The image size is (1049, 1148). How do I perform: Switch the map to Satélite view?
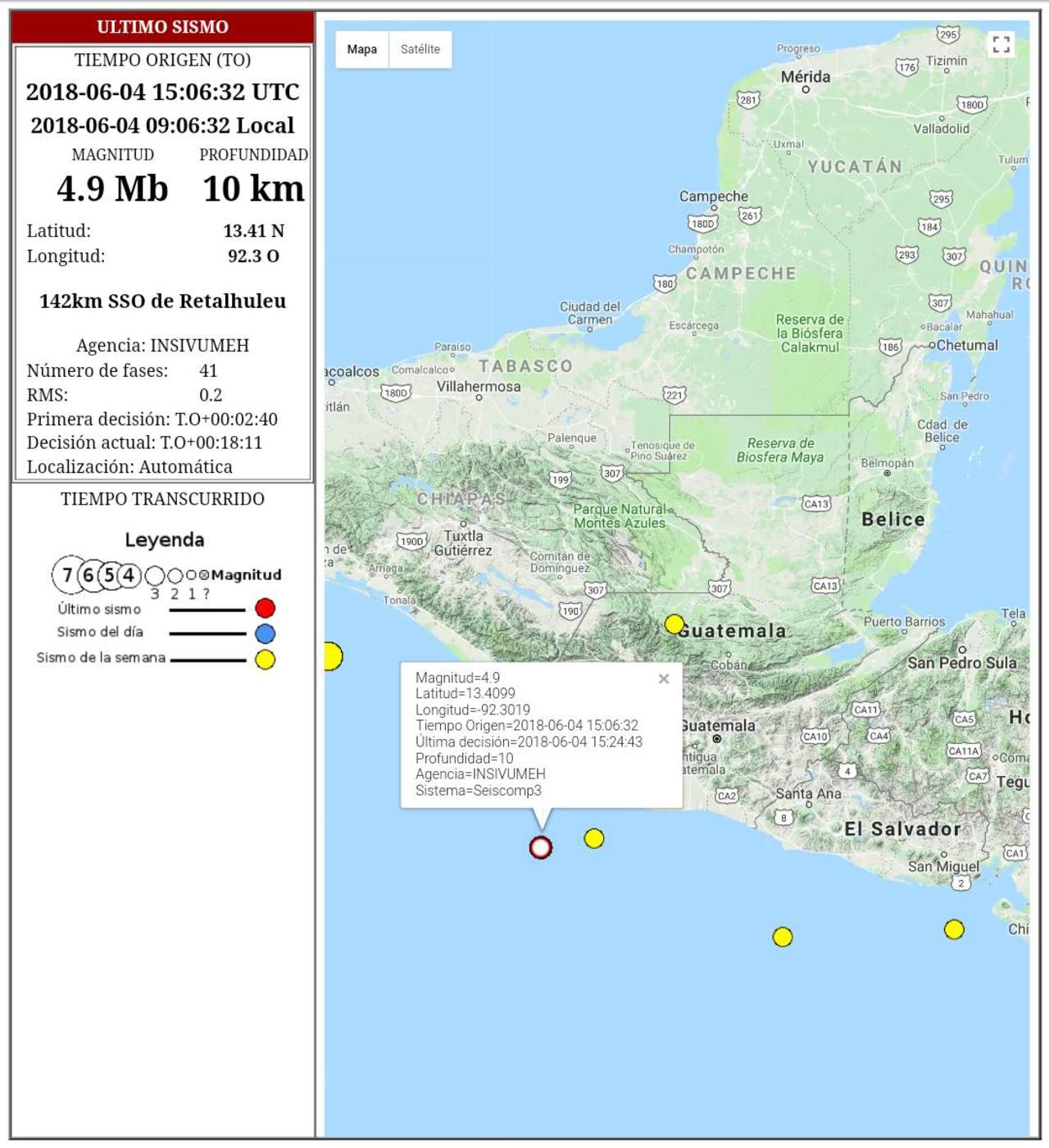pyautogui.click(x=420, y=49)
